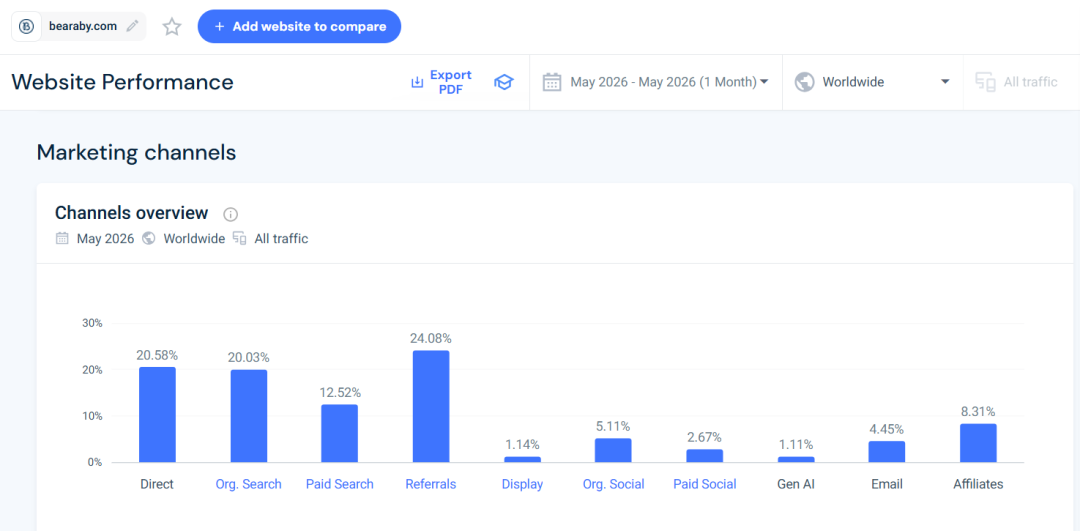Export the report as PDF
The image size is (1080, 531).
[x=441, y=82]
